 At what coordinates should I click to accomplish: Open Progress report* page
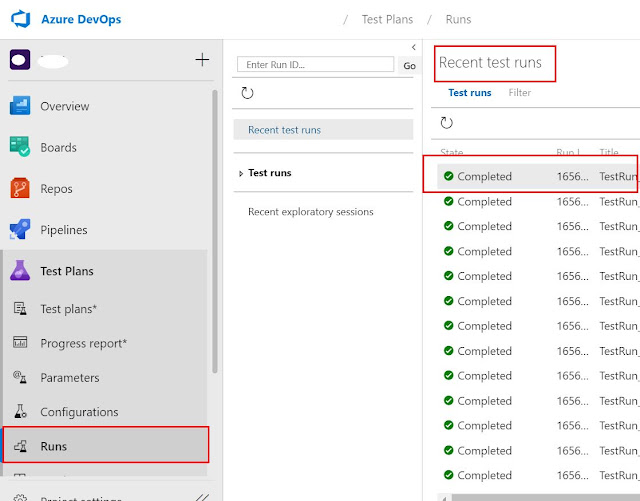click(x=84, y=343)
